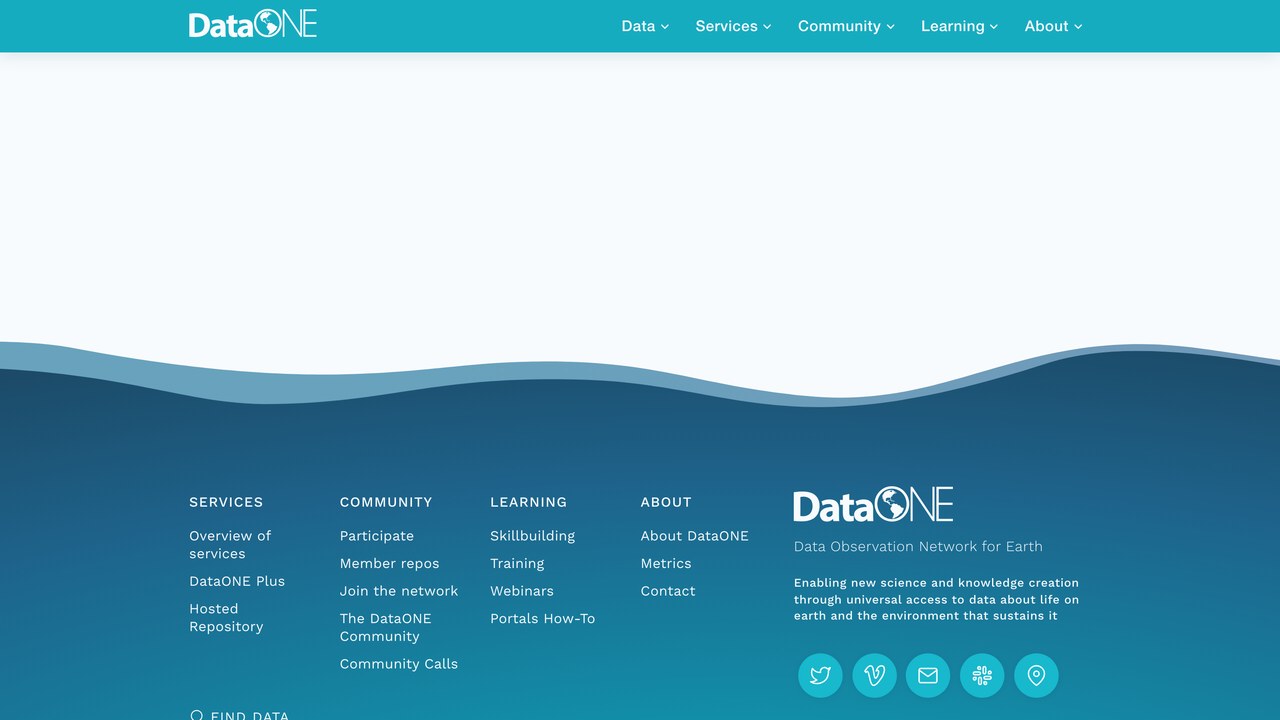Go to the Skillbuilding link
The image size is (1280, 720).
(532, 536)
